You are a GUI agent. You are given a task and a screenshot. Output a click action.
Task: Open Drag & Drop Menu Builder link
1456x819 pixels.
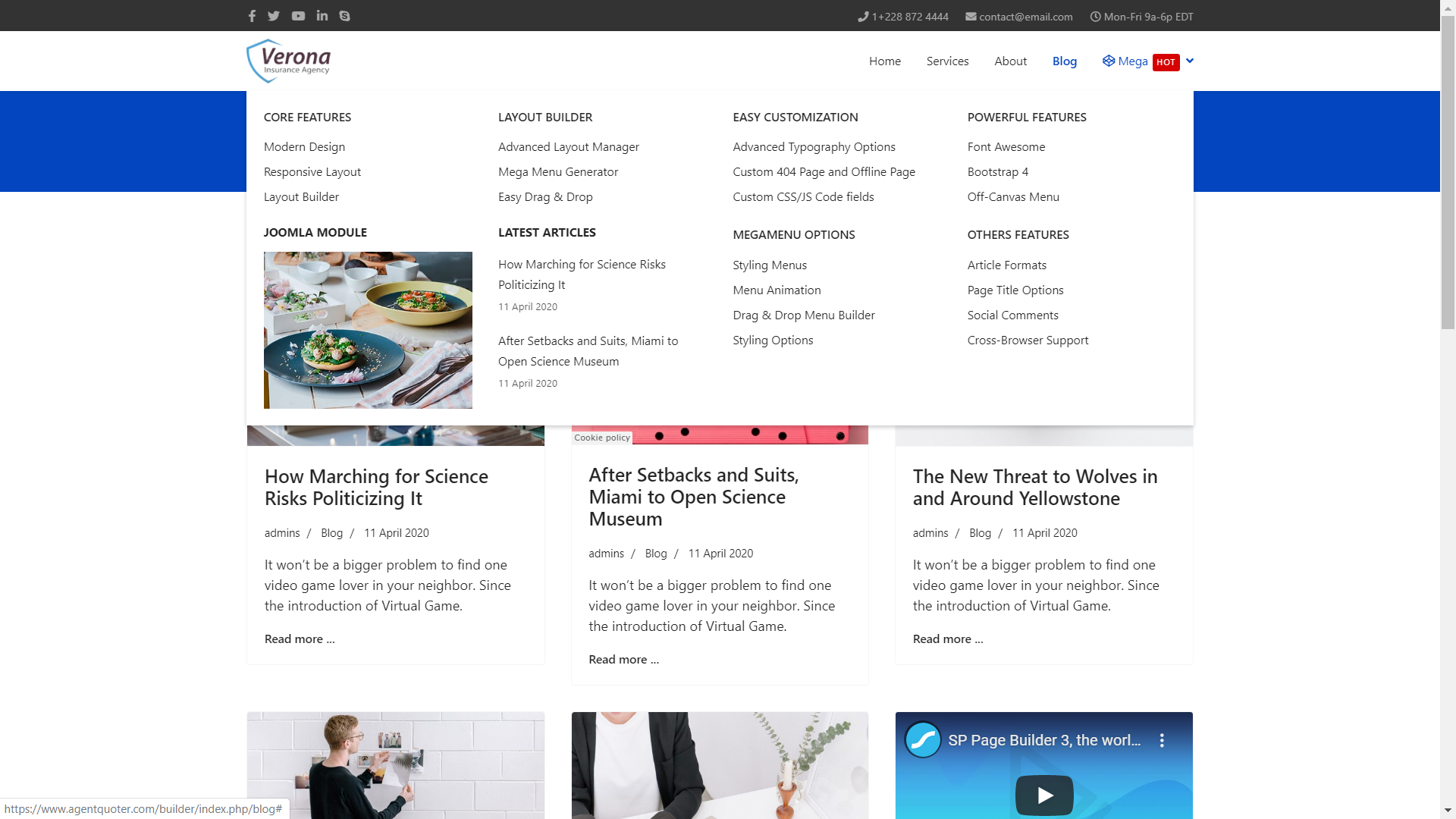pyautogui.click(x=804, y=315)
